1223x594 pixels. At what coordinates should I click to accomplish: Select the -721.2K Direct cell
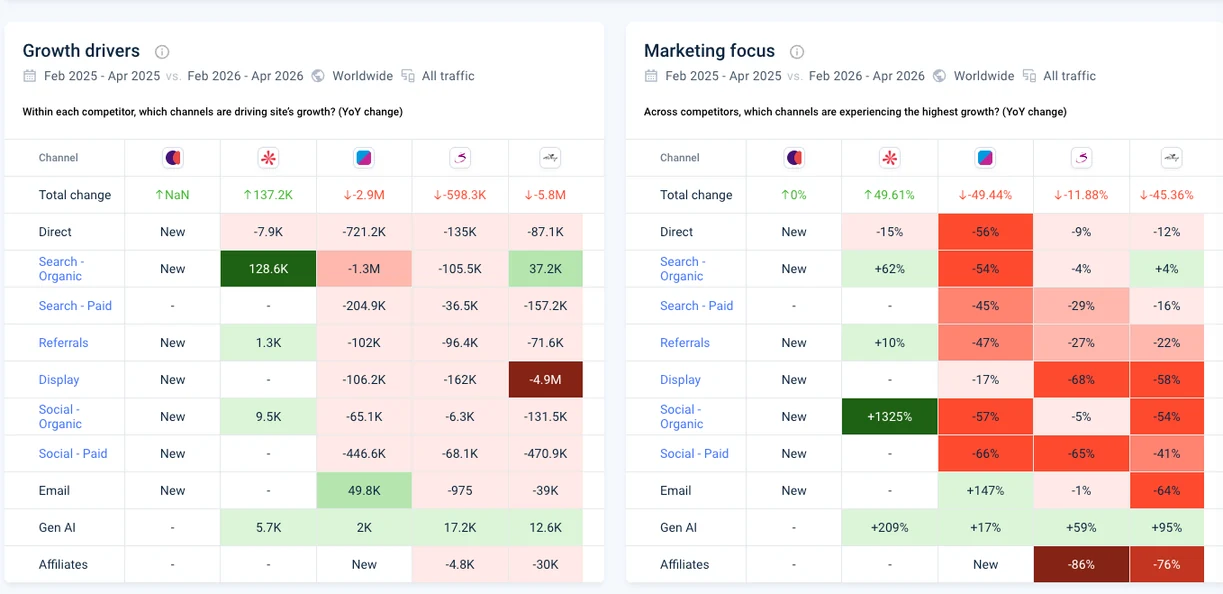[x=364, y=232]
